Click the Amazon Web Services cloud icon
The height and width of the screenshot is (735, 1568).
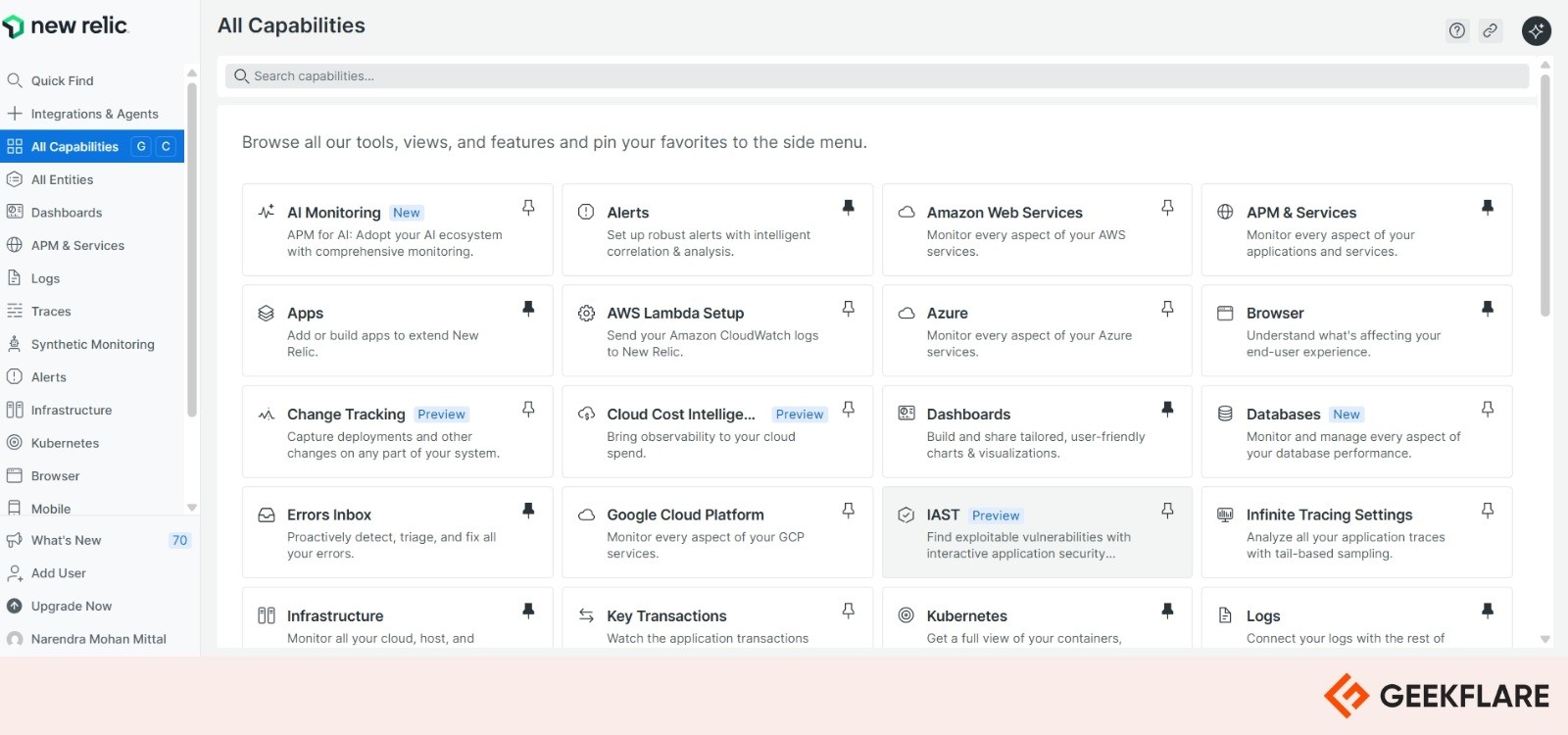[906, 212]
